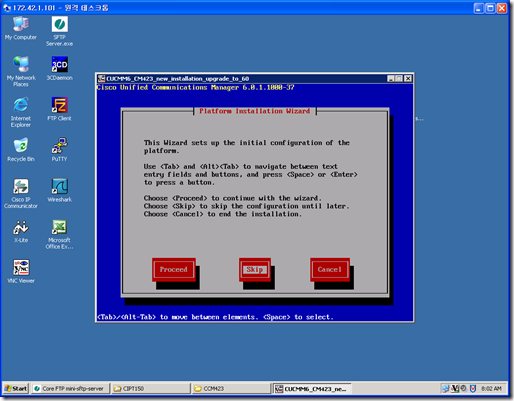Click the system clock showing 8:02 AM

pyautogui.click(x=491, y=388)
